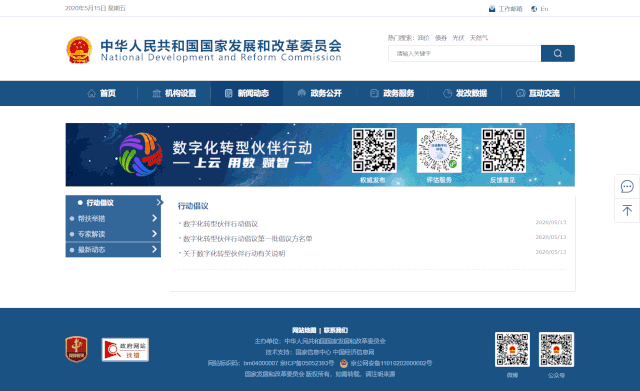Image resolution: width=640 pixels, height=391 pixels.
Task: Click the red party-government badge in footer
Action: point(76,349)
